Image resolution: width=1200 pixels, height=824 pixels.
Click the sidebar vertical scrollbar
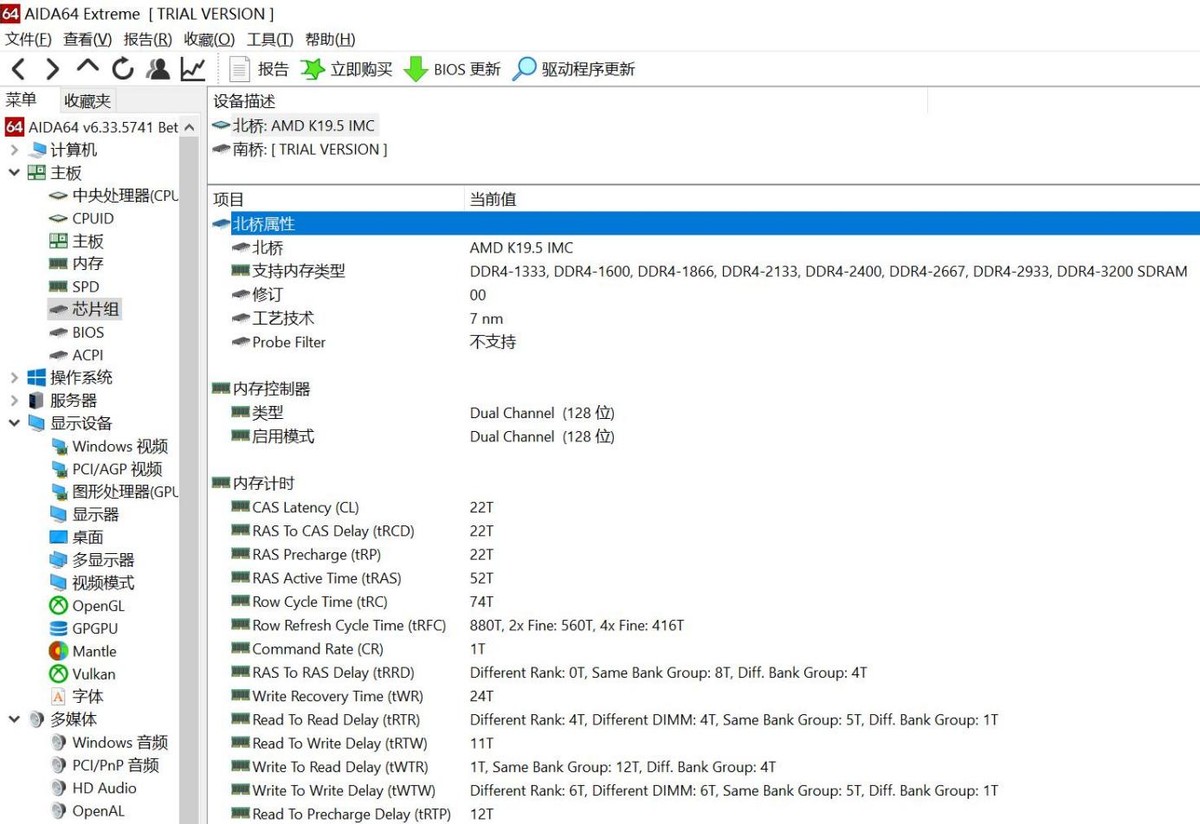pyautogui.click(x=187, y=400)
